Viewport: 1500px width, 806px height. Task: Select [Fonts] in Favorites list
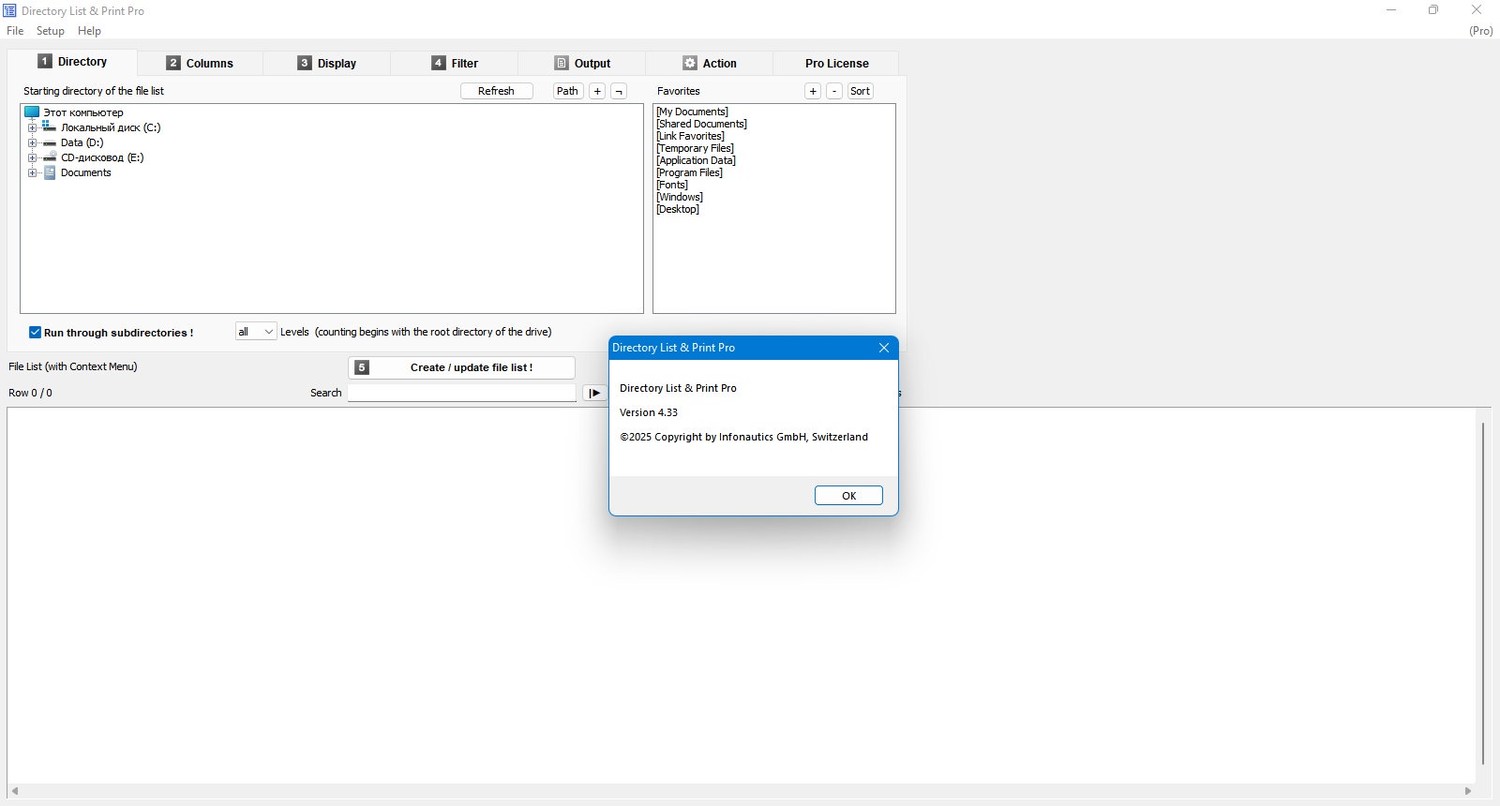672,185
